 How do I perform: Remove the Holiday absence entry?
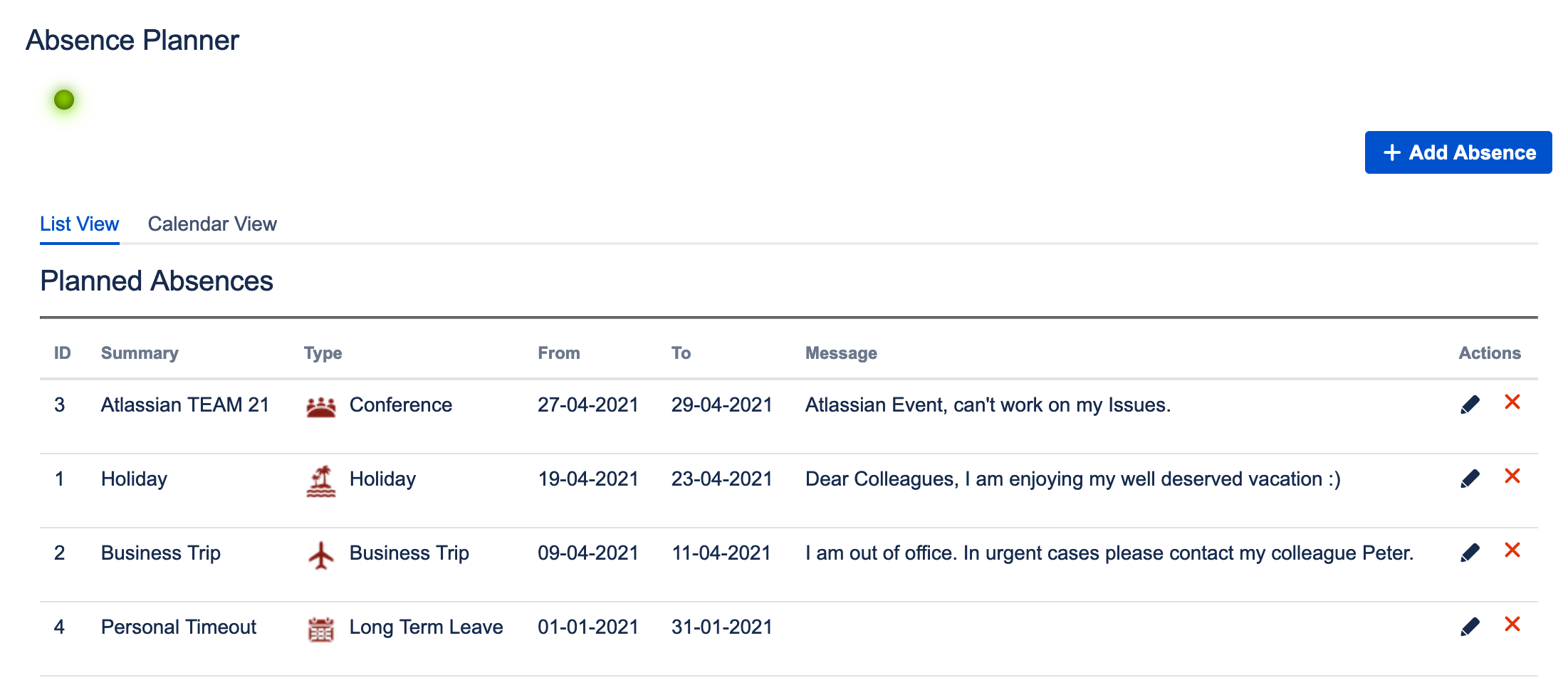tap(1512, 476)
